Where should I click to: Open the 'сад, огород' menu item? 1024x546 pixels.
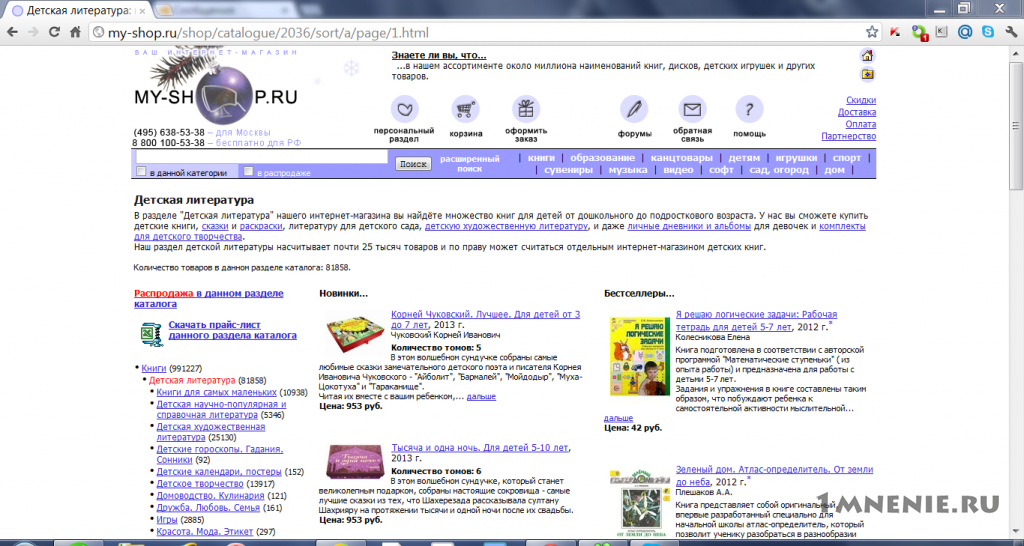pyautogui.click(x=779, y=170)
